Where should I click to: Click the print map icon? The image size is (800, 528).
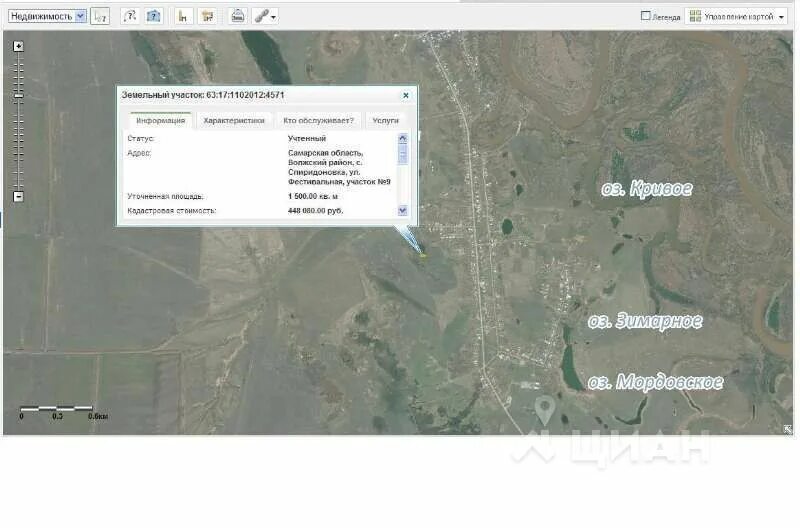coord(238,16)
